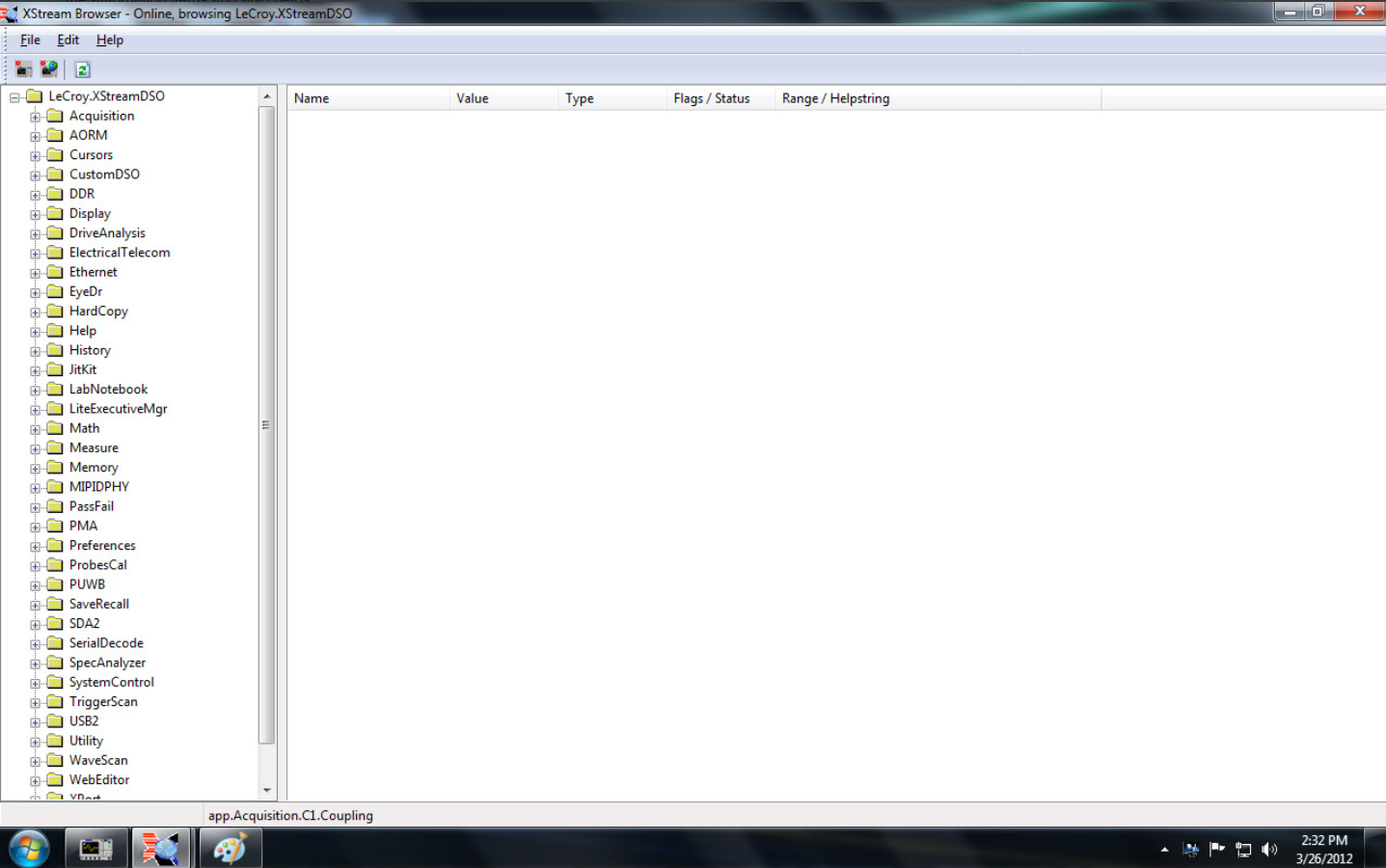This screenshot has height=868, width=1386.
Task: Click the connect to remote instrument globe icon
Action: pyautogui.click(x=48, y=69)
